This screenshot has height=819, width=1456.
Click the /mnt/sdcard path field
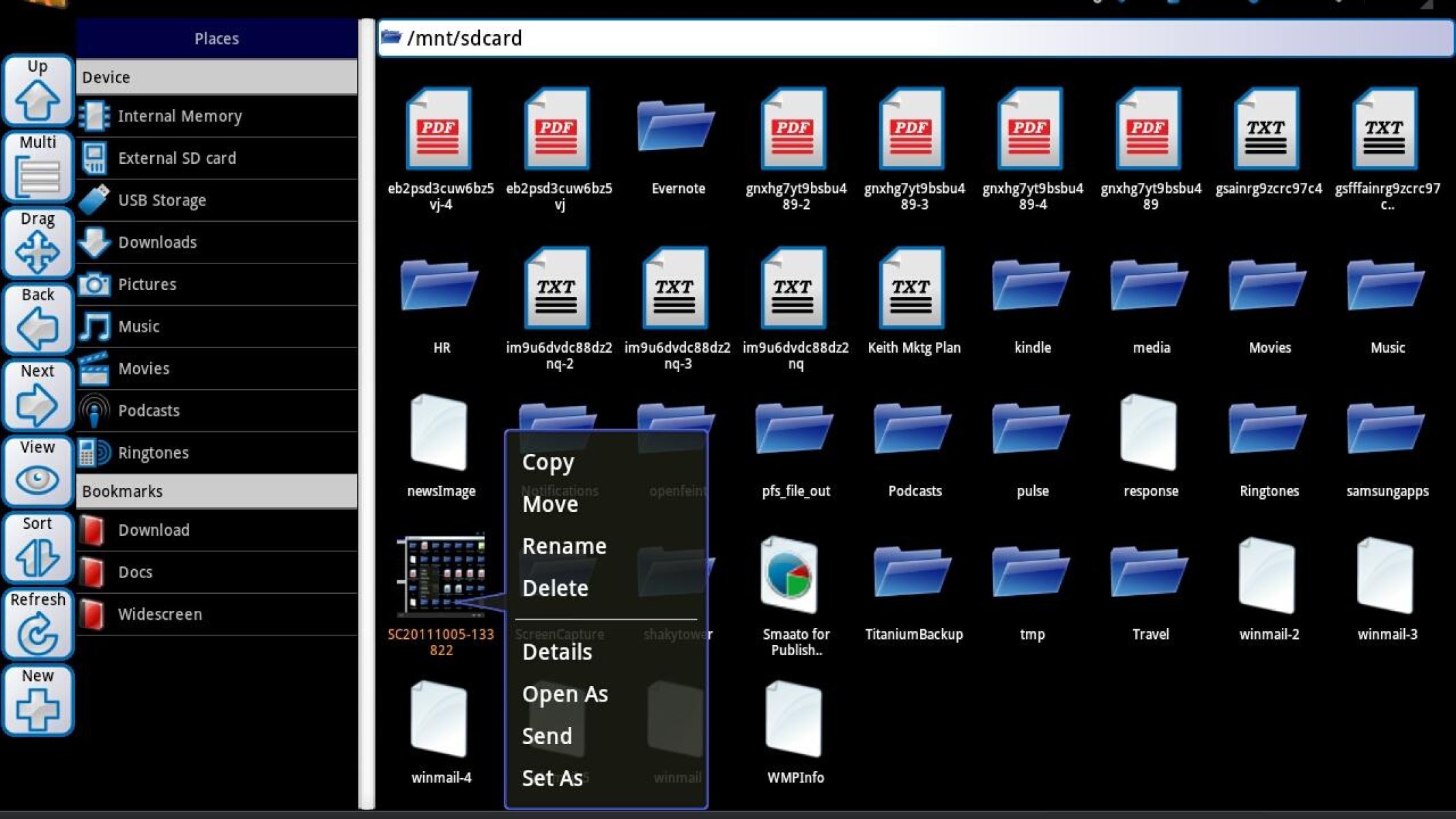[x=915, y=38]
